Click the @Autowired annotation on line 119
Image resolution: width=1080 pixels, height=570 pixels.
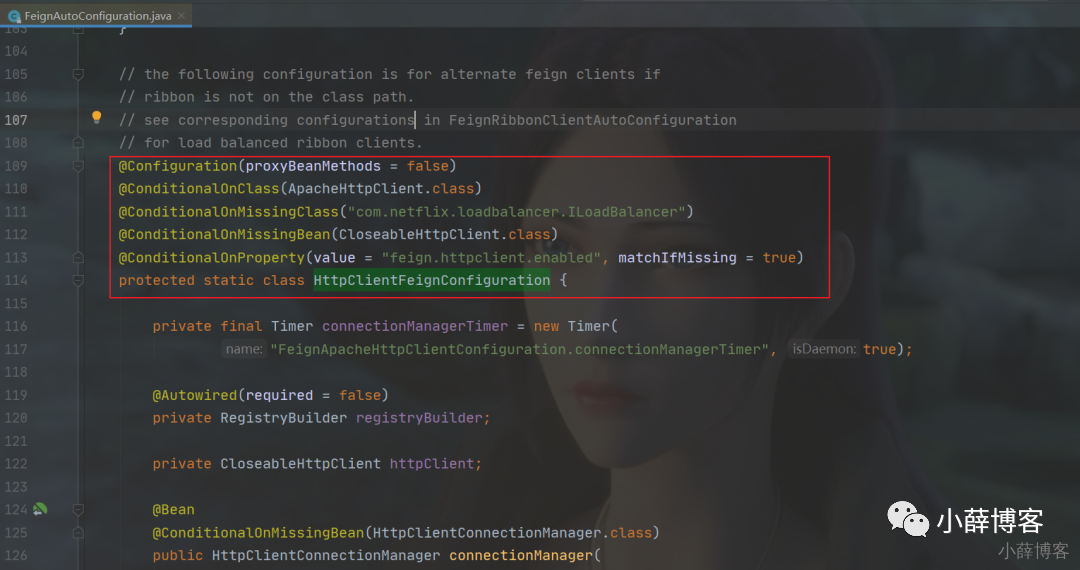click(x=195, y=395)
